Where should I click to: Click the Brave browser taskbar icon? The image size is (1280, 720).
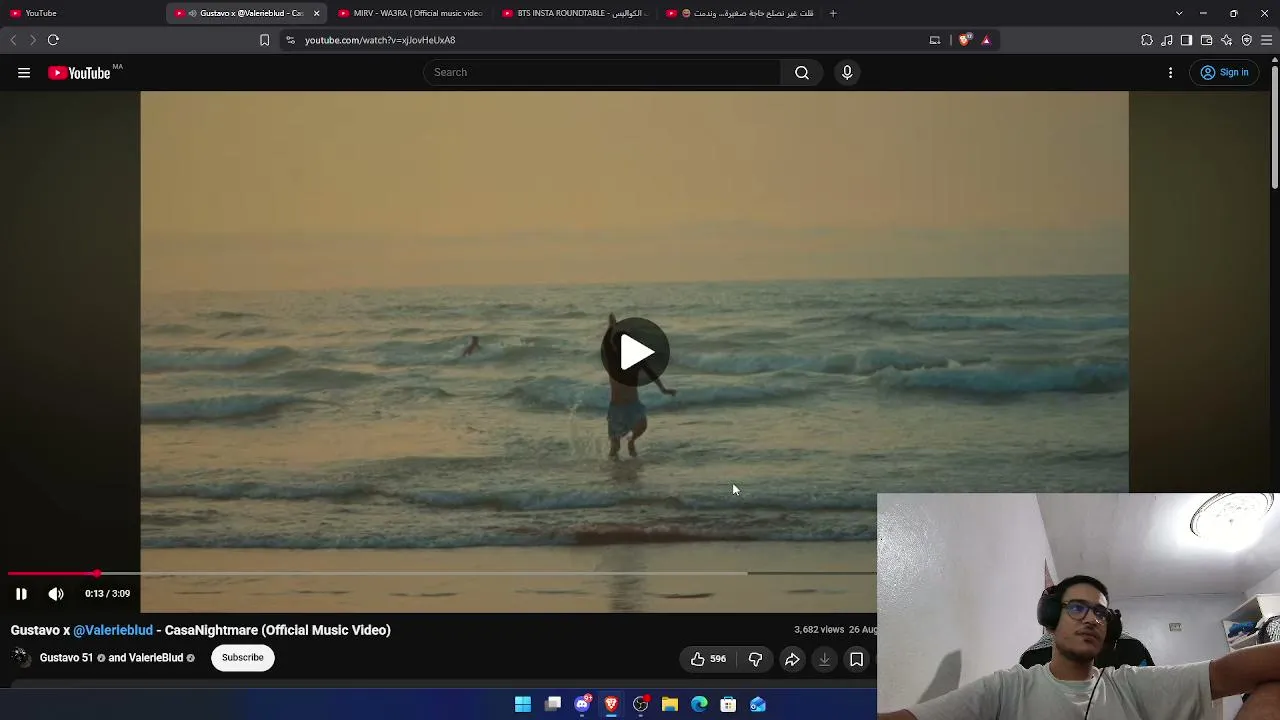(x=611, y=705)
